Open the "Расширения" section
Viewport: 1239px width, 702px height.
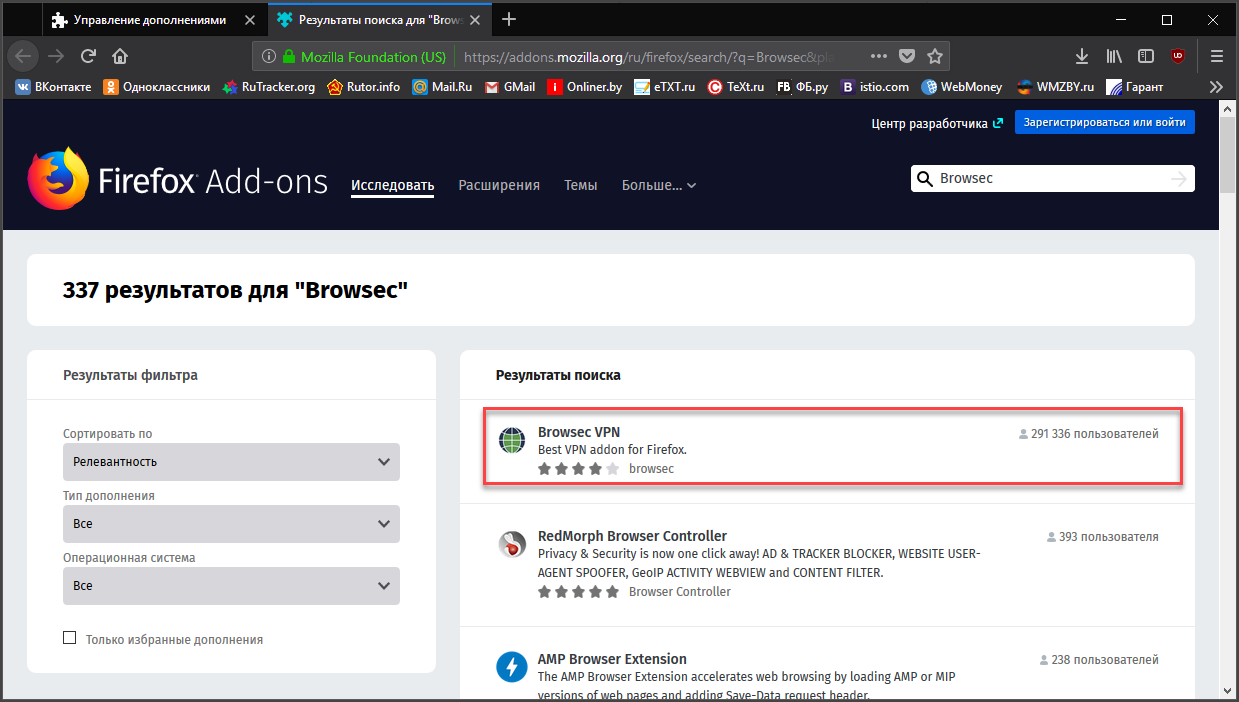[499, 185]
